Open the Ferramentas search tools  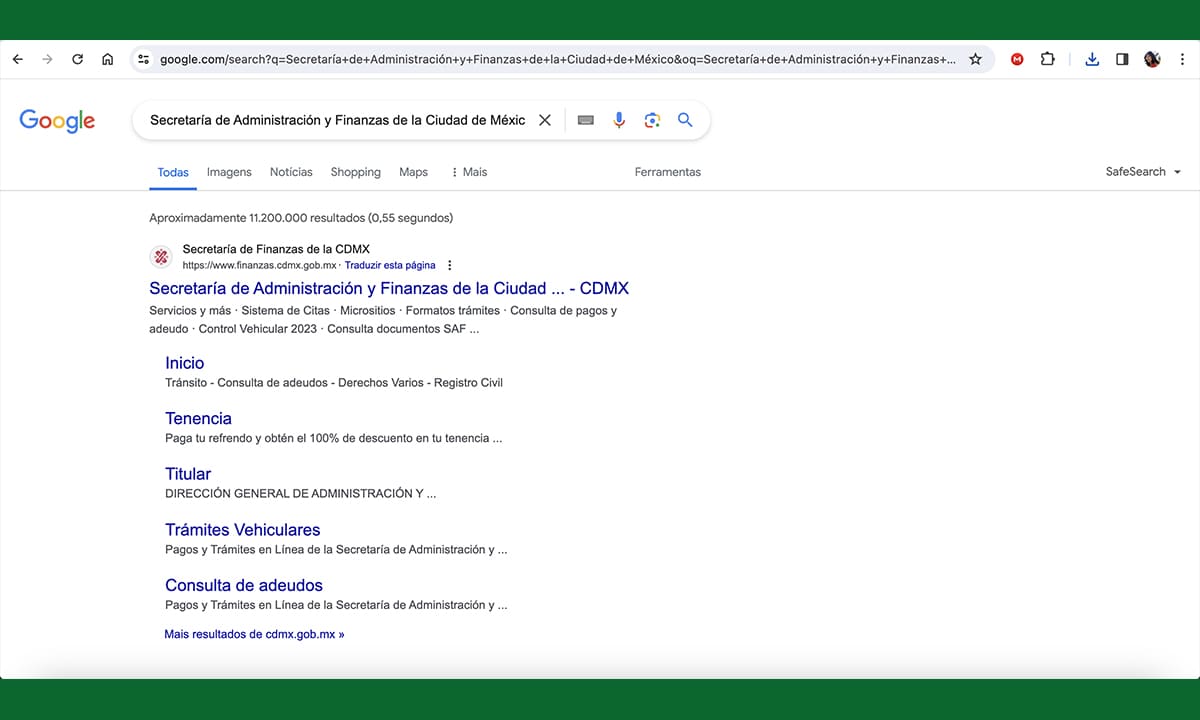tap(667, 172)
